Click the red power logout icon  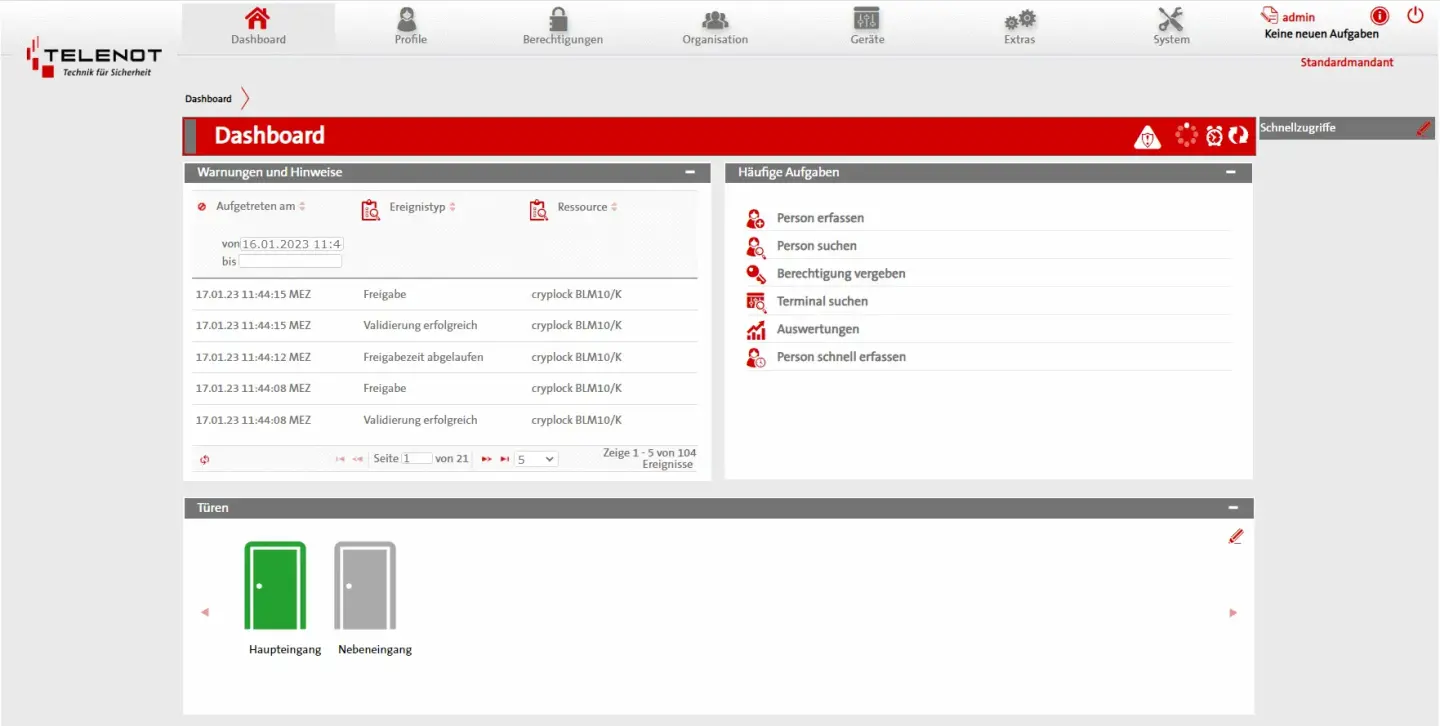(1415, 15)
